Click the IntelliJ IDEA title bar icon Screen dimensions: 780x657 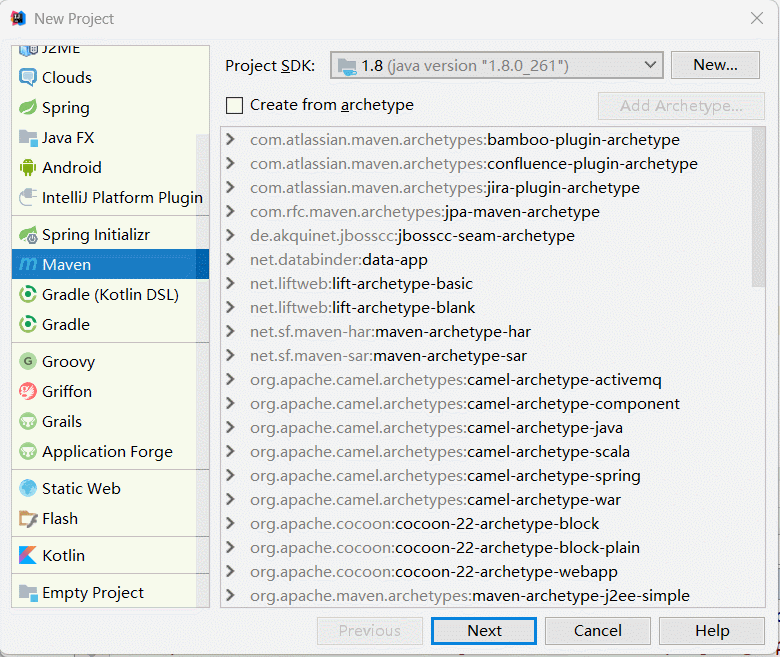point(18,19)
